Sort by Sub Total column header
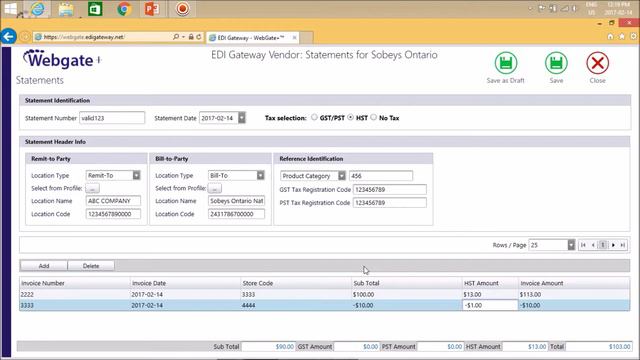This screenshot has width=640, height=360. click(407, 283)
